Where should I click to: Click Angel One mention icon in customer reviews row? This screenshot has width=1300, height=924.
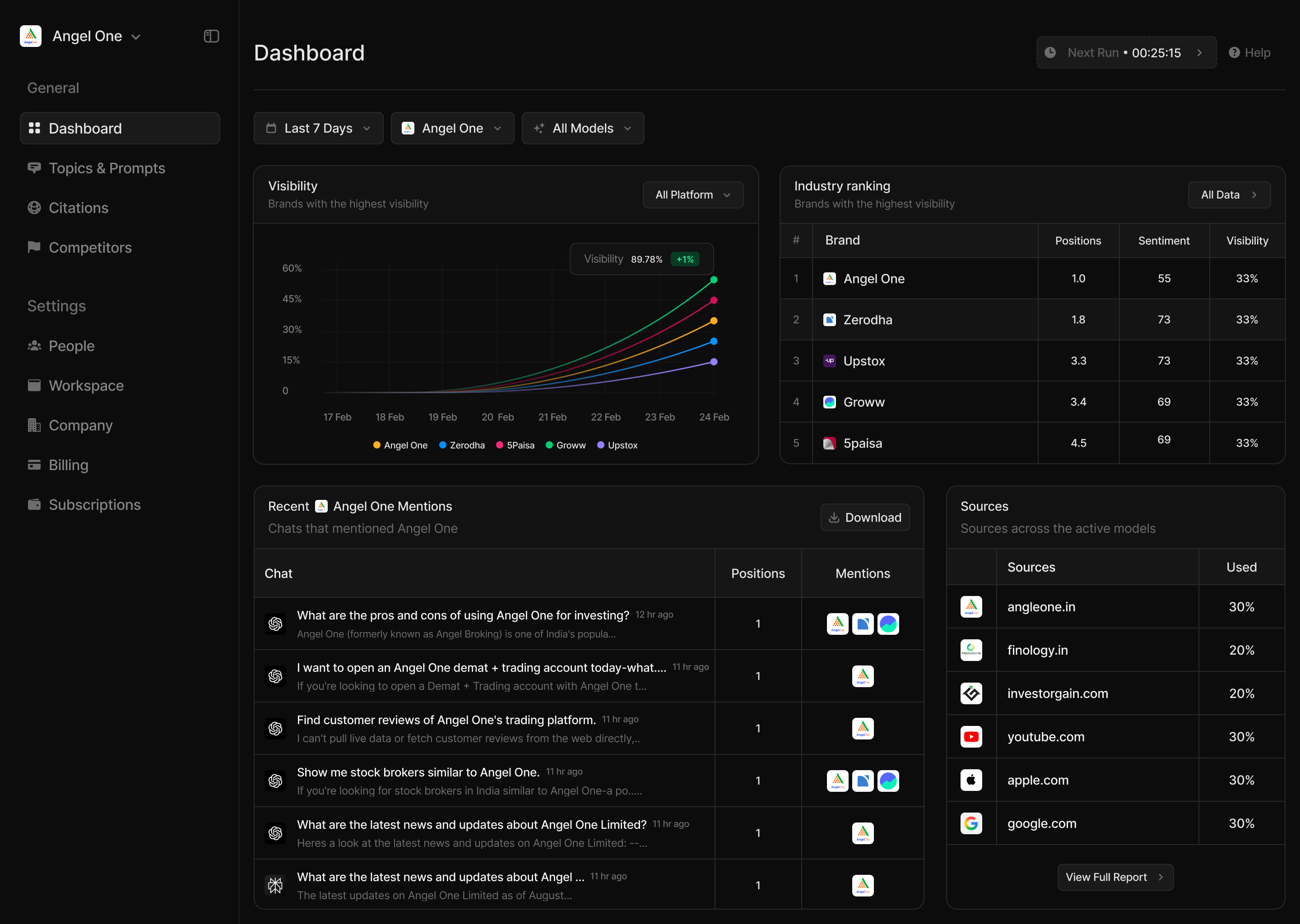click(863, 729)
